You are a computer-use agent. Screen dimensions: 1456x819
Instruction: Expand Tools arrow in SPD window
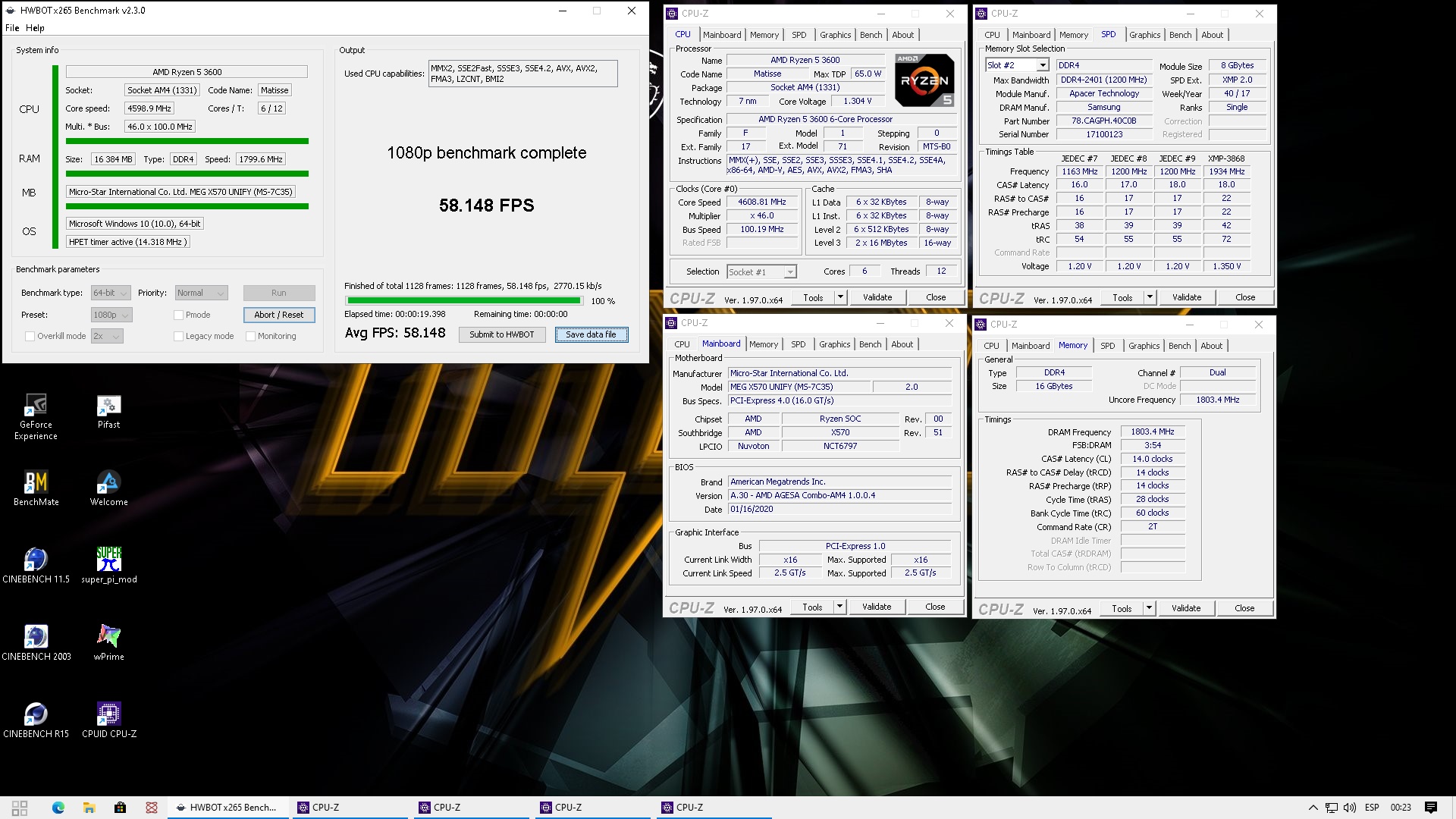1150,297
